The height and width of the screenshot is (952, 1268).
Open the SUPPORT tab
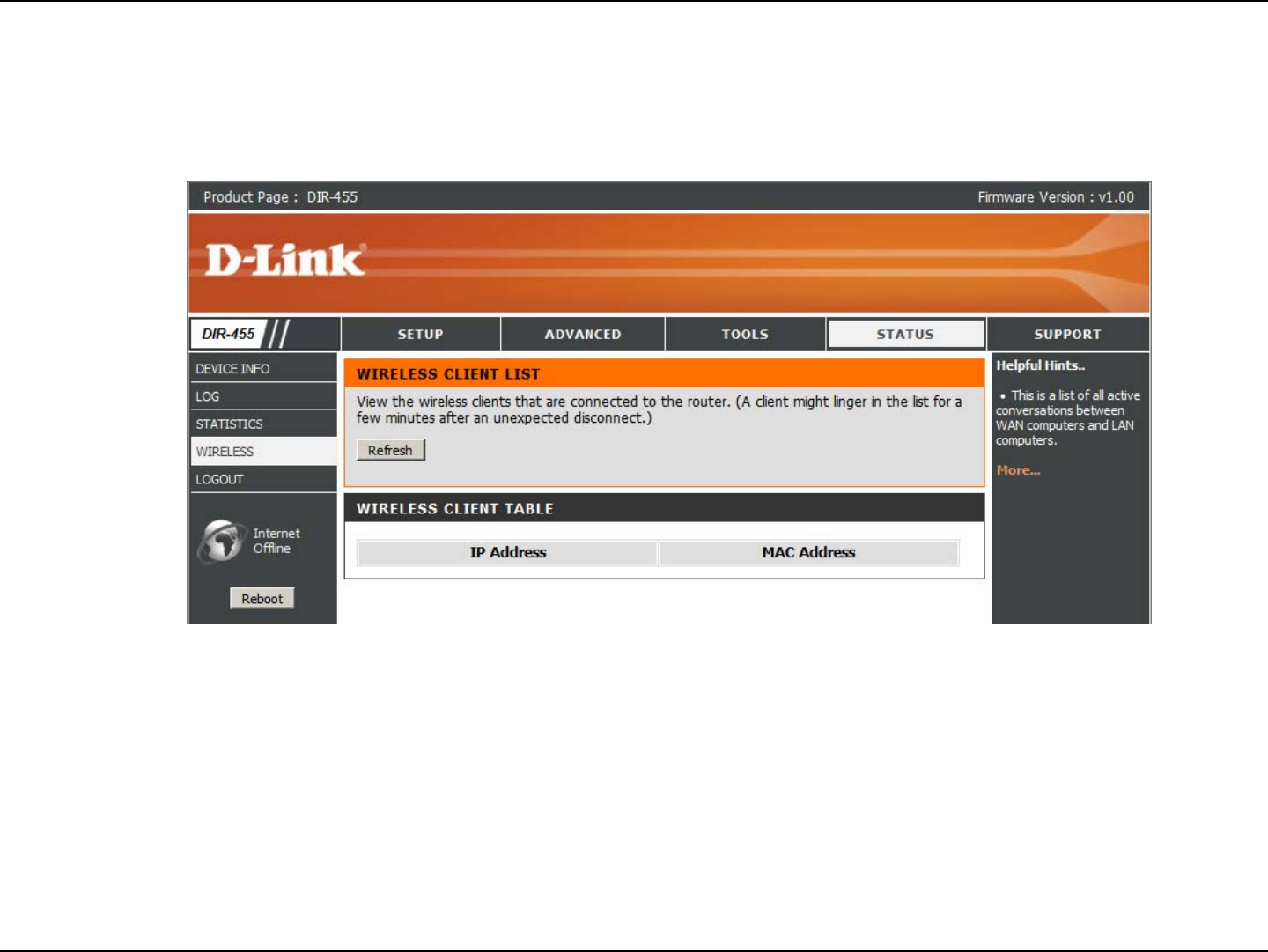(1067, 335)
